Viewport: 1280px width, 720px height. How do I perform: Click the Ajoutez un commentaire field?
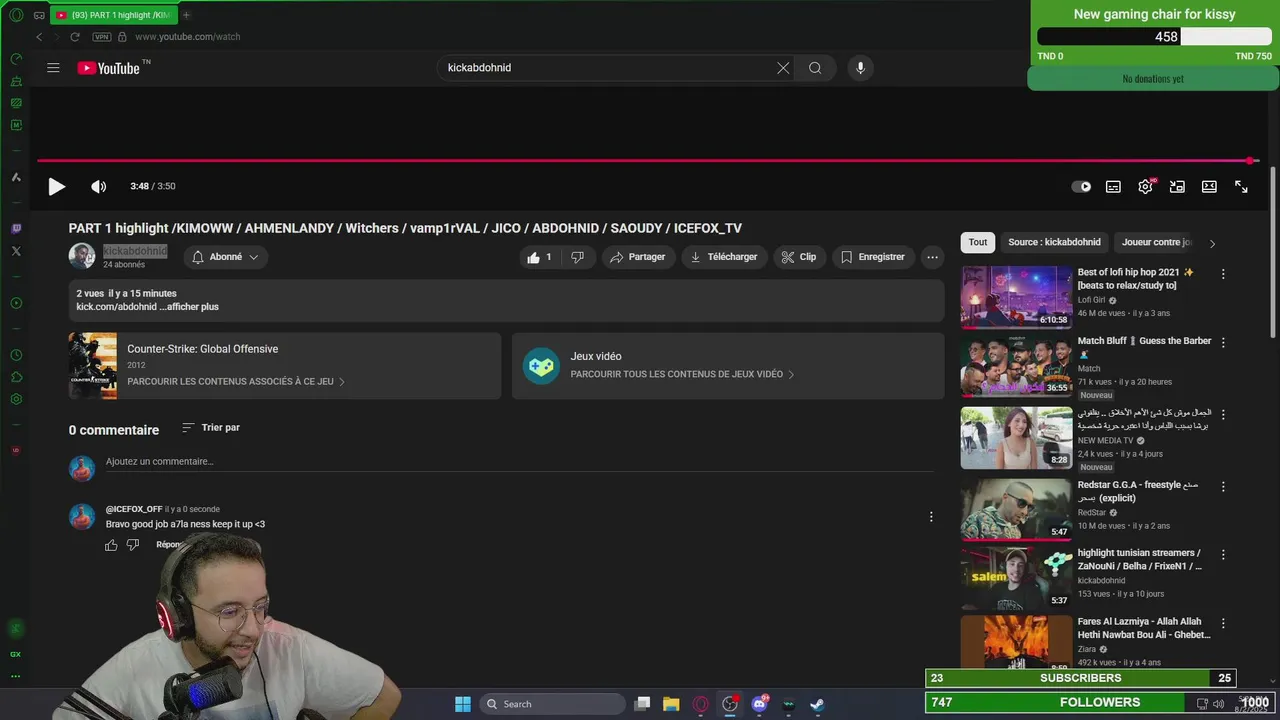point(519,462)
